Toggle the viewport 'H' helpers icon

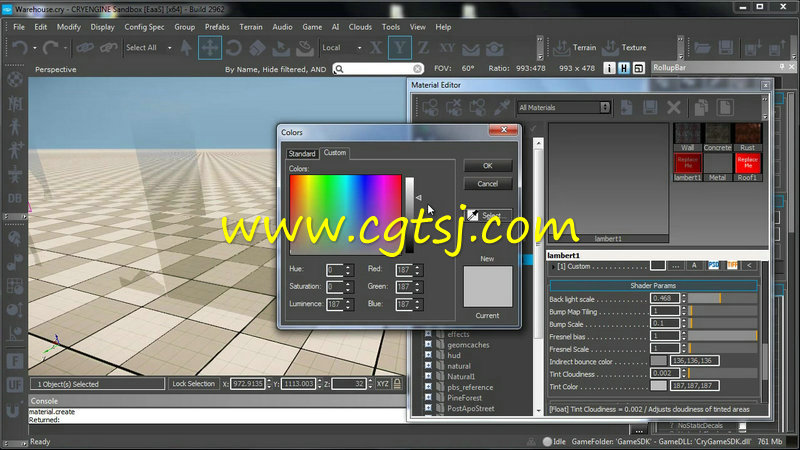pyautogui.click(x=623, y=68)
